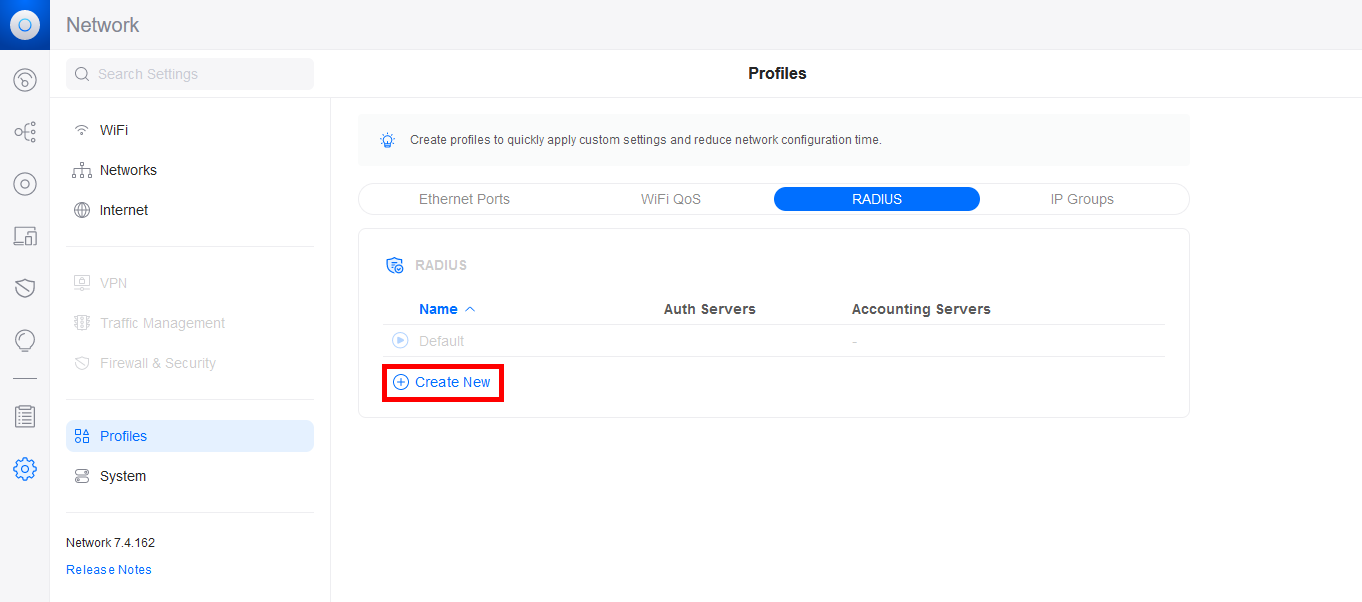Expand the Default RADIUS profile entry

399,340
